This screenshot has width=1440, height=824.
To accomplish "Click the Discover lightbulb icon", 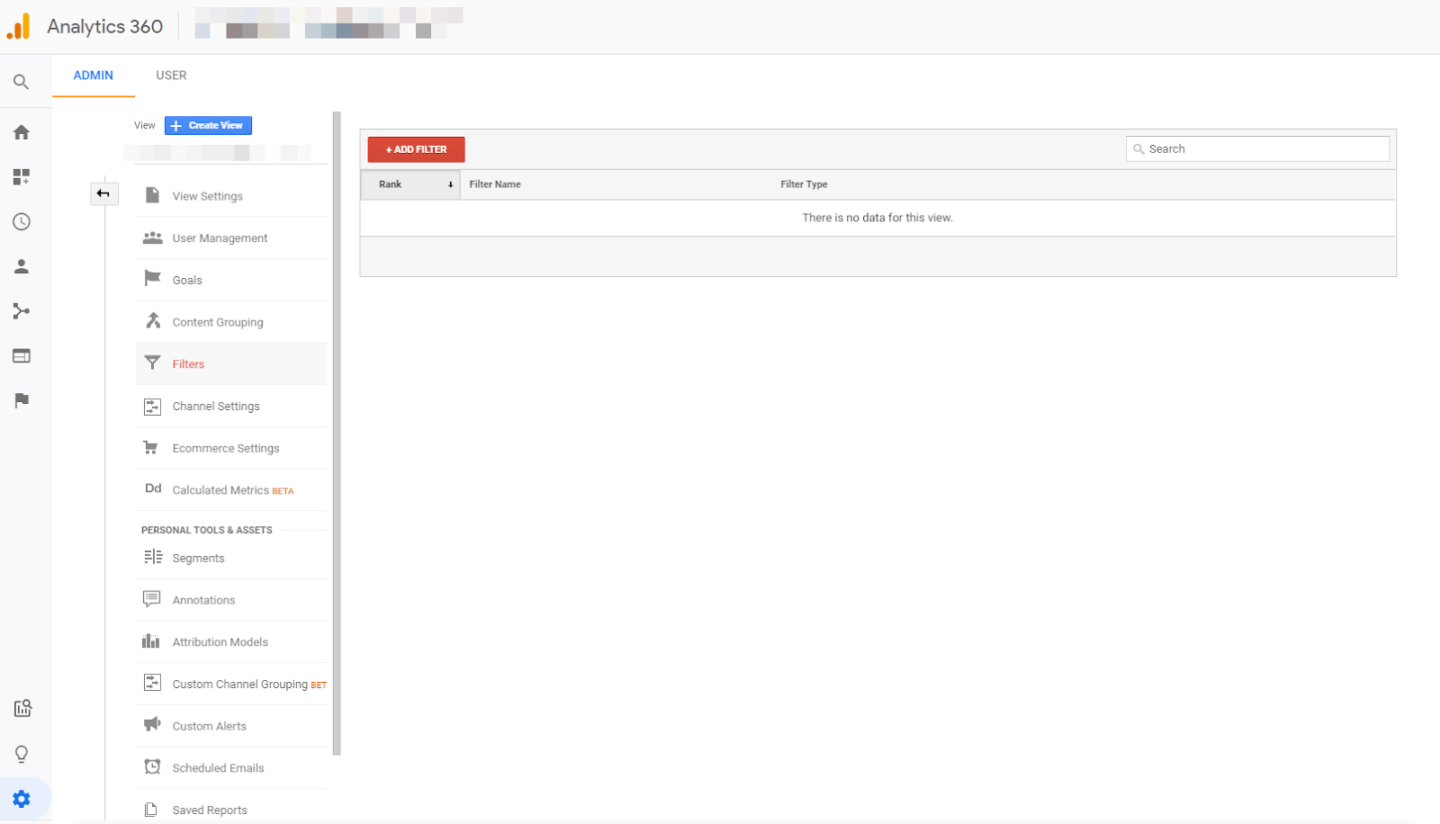I will coord(21,754).
